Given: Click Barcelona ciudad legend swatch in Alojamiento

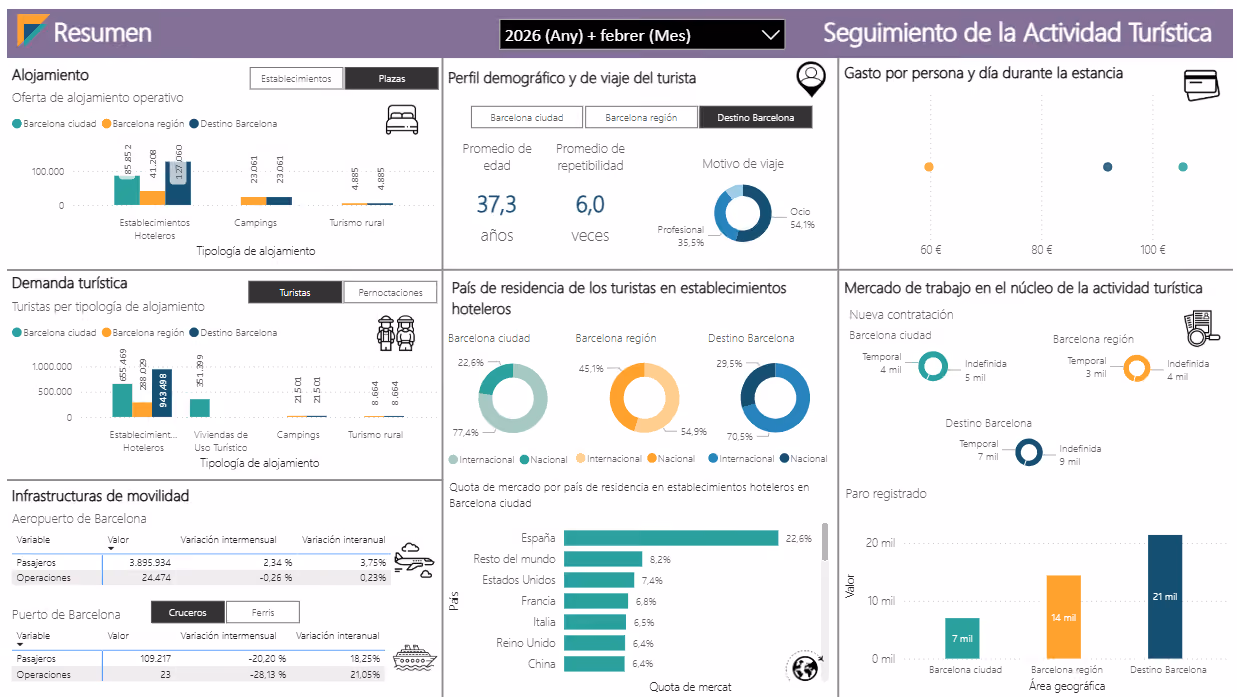Looking at the screenshot, I should (x=17, y=124).
